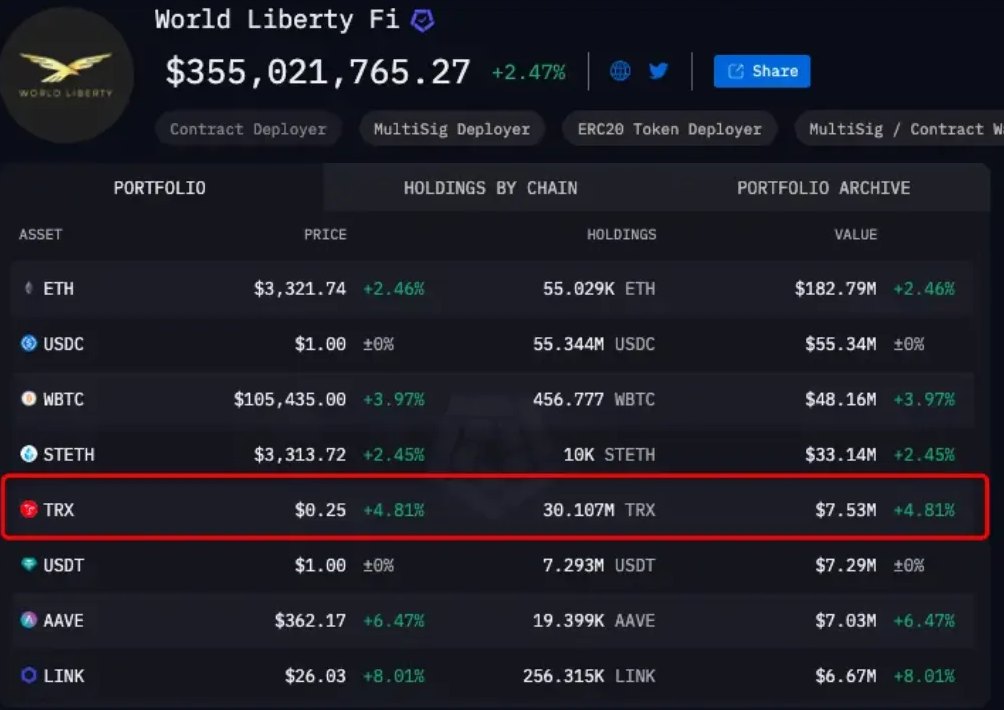1004x710 pixels.
Task: Sort by the Value column header
Action: [855, 235]
